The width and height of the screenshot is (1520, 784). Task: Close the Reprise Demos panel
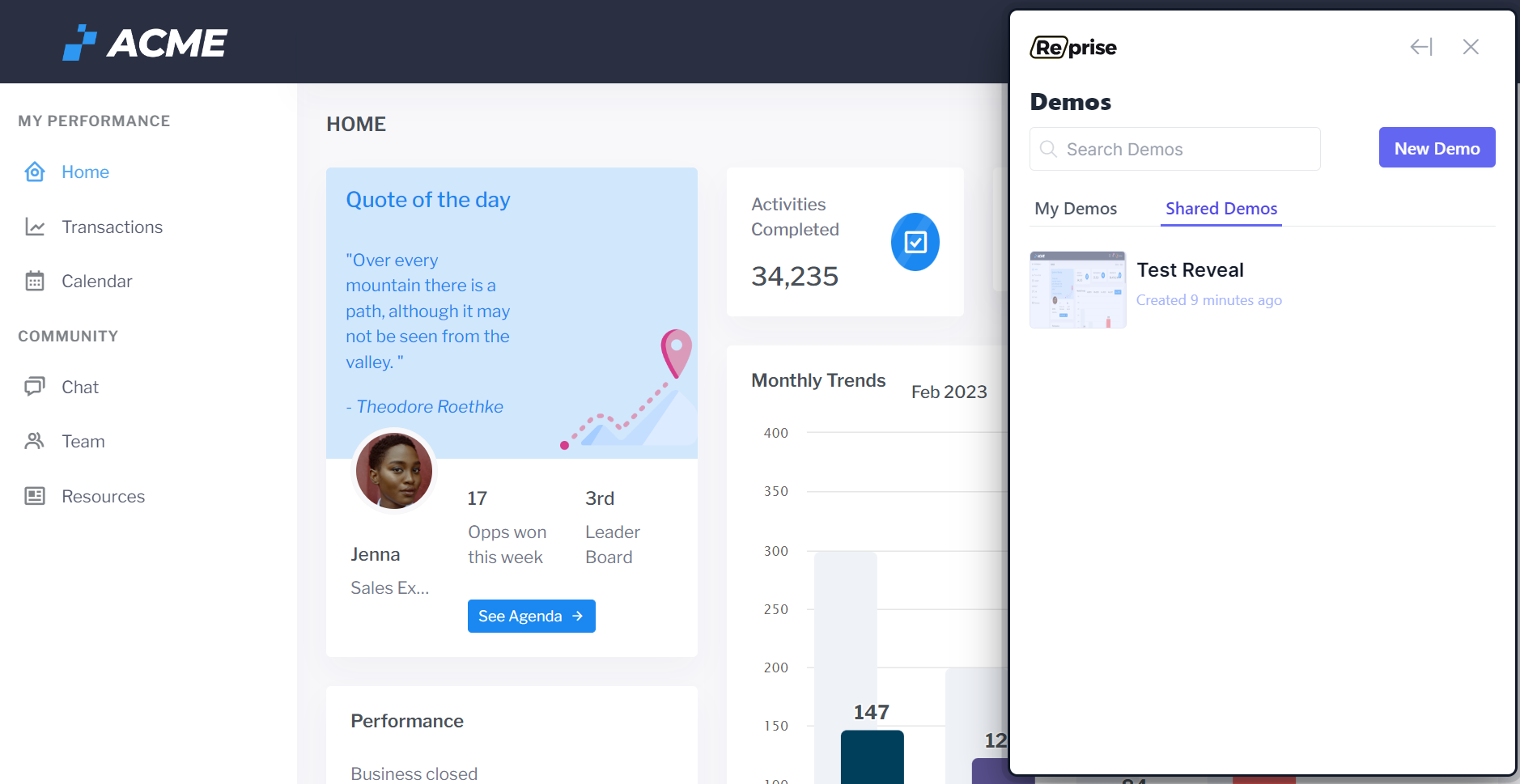click(1471, 47)
